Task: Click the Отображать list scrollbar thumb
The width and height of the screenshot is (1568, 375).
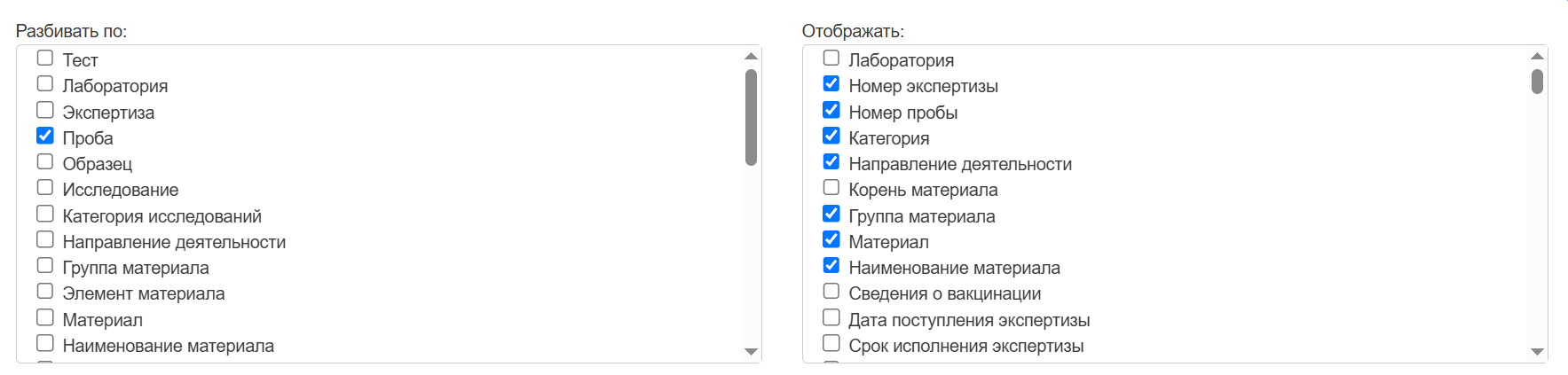Action: point(1537,82)
